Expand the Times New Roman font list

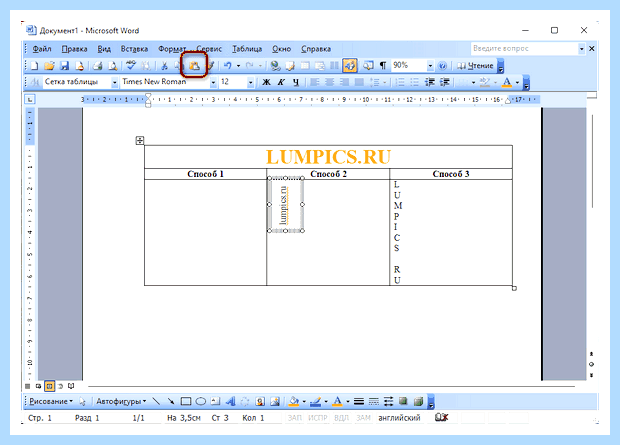tap(213, 82)
